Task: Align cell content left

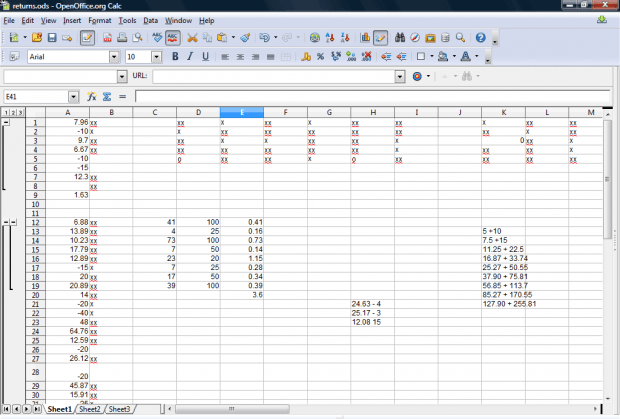Action: coord(225,57)
